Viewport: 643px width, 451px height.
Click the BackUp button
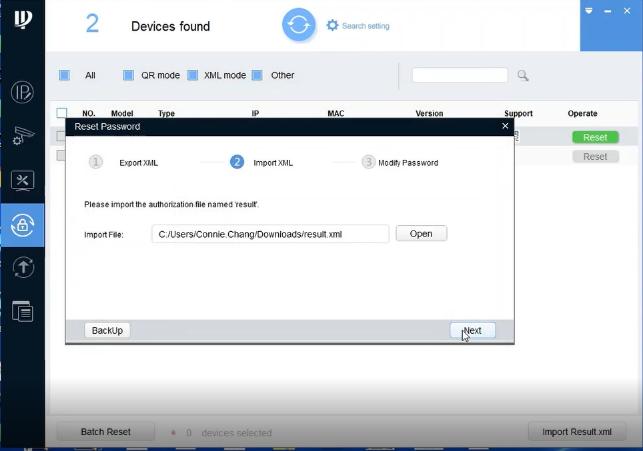point(107,330)
